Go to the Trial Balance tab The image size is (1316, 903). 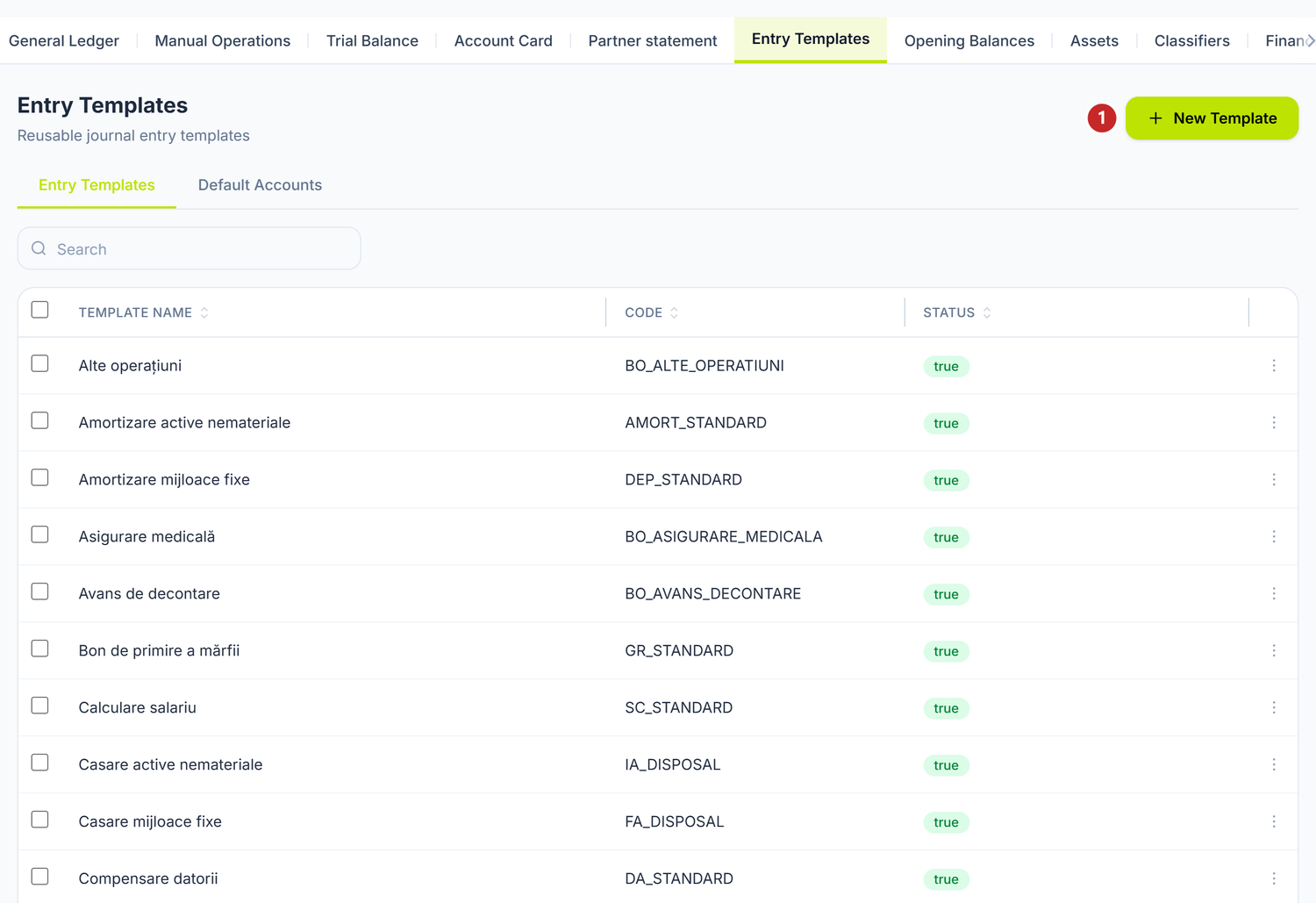pyautogui.click(x=372, y=40)
